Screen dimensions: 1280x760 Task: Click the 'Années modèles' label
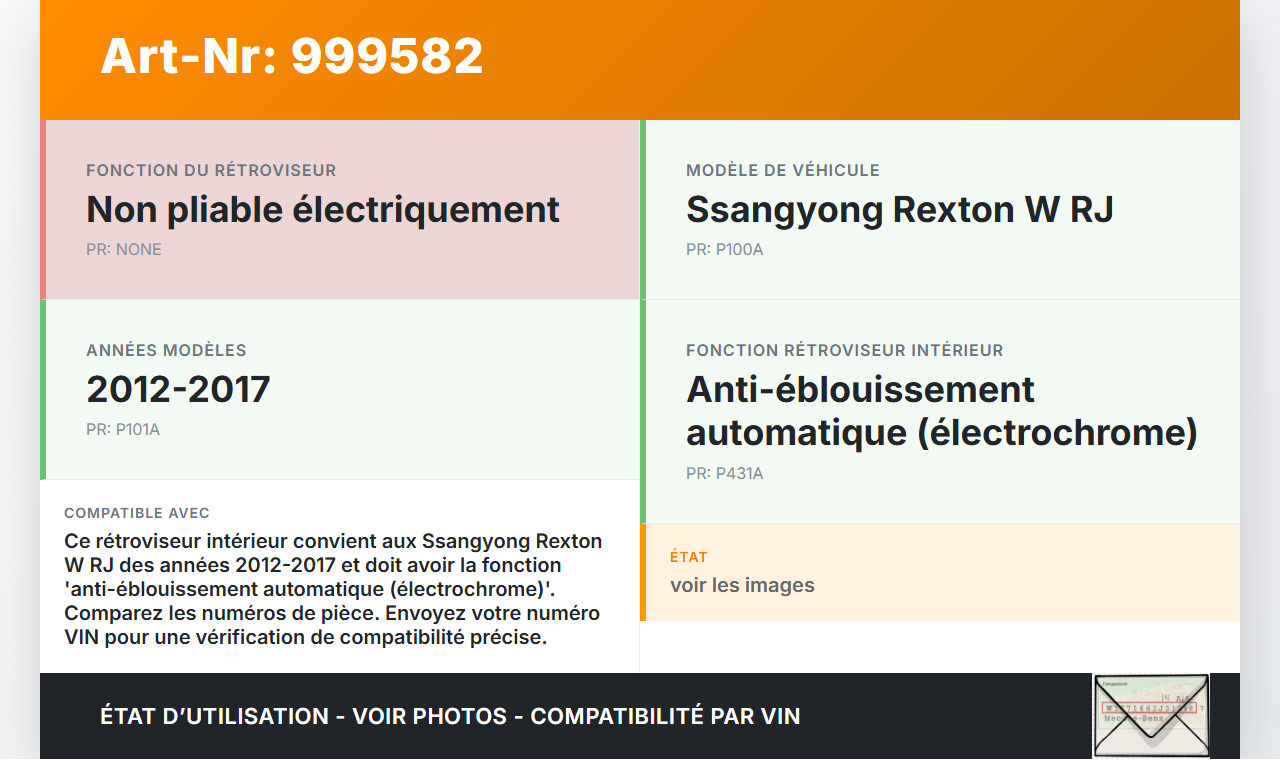point(166,351)
